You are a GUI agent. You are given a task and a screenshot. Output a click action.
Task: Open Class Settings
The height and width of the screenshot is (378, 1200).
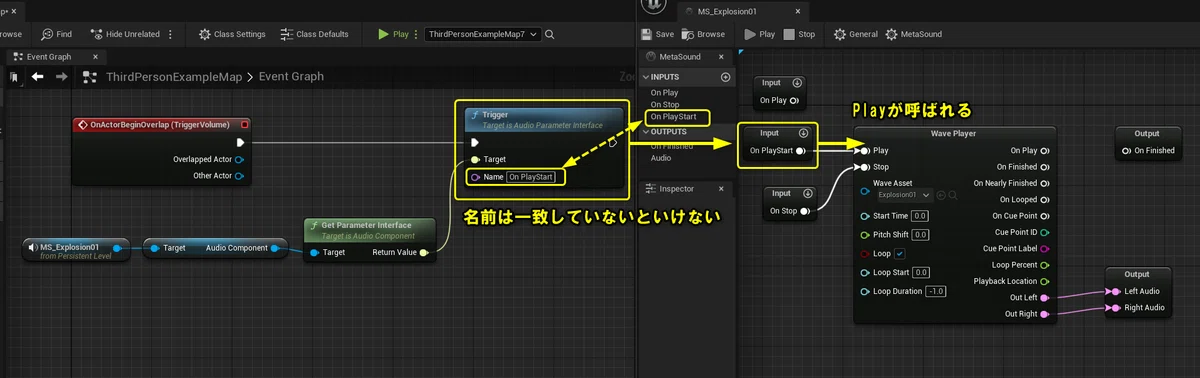(x=232, y=34)
